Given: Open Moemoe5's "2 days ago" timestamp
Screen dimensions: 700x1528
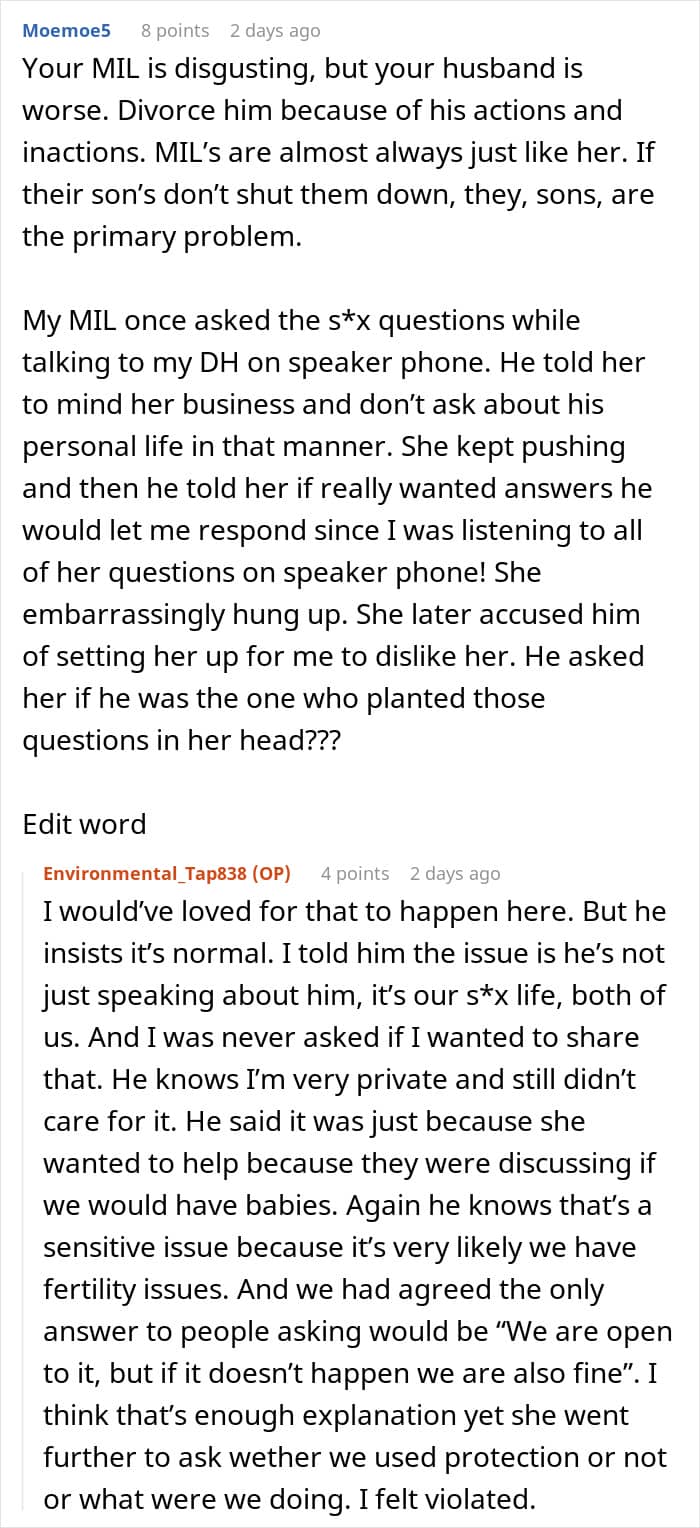Looking at the screenshot, I should click(275, 31).
